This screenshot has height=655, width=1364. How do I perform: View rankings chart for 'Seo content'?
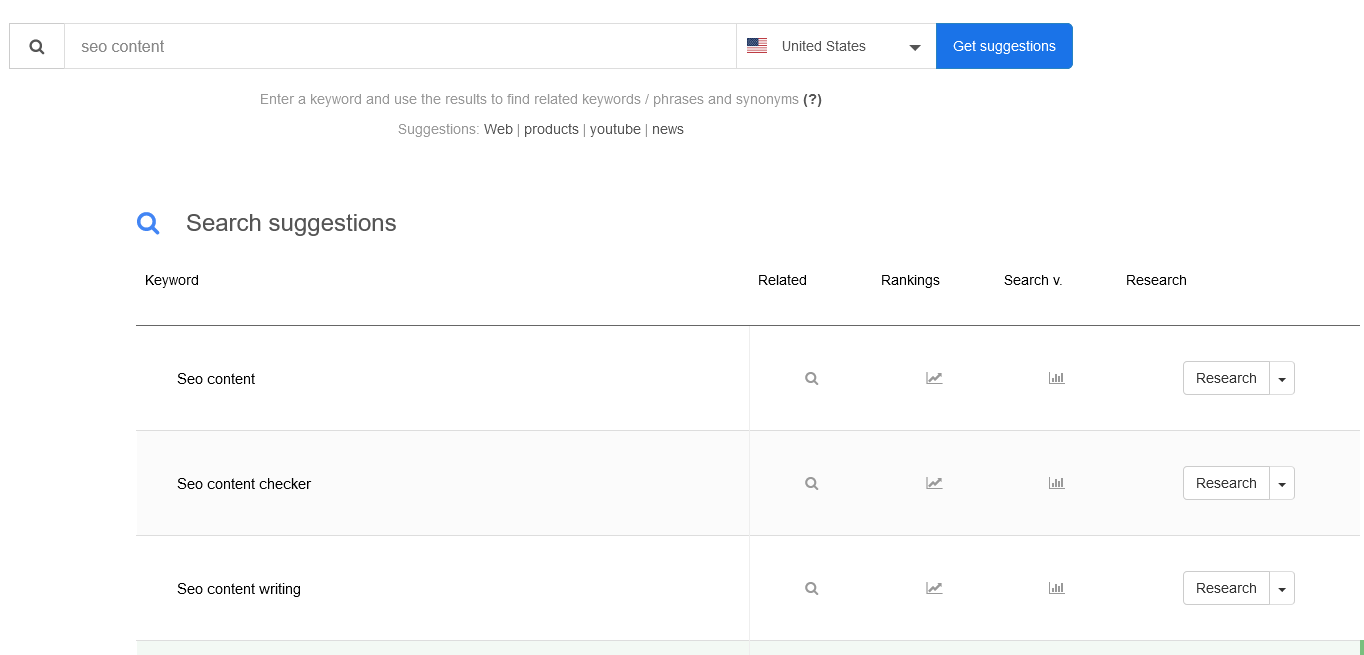point(934,378)
